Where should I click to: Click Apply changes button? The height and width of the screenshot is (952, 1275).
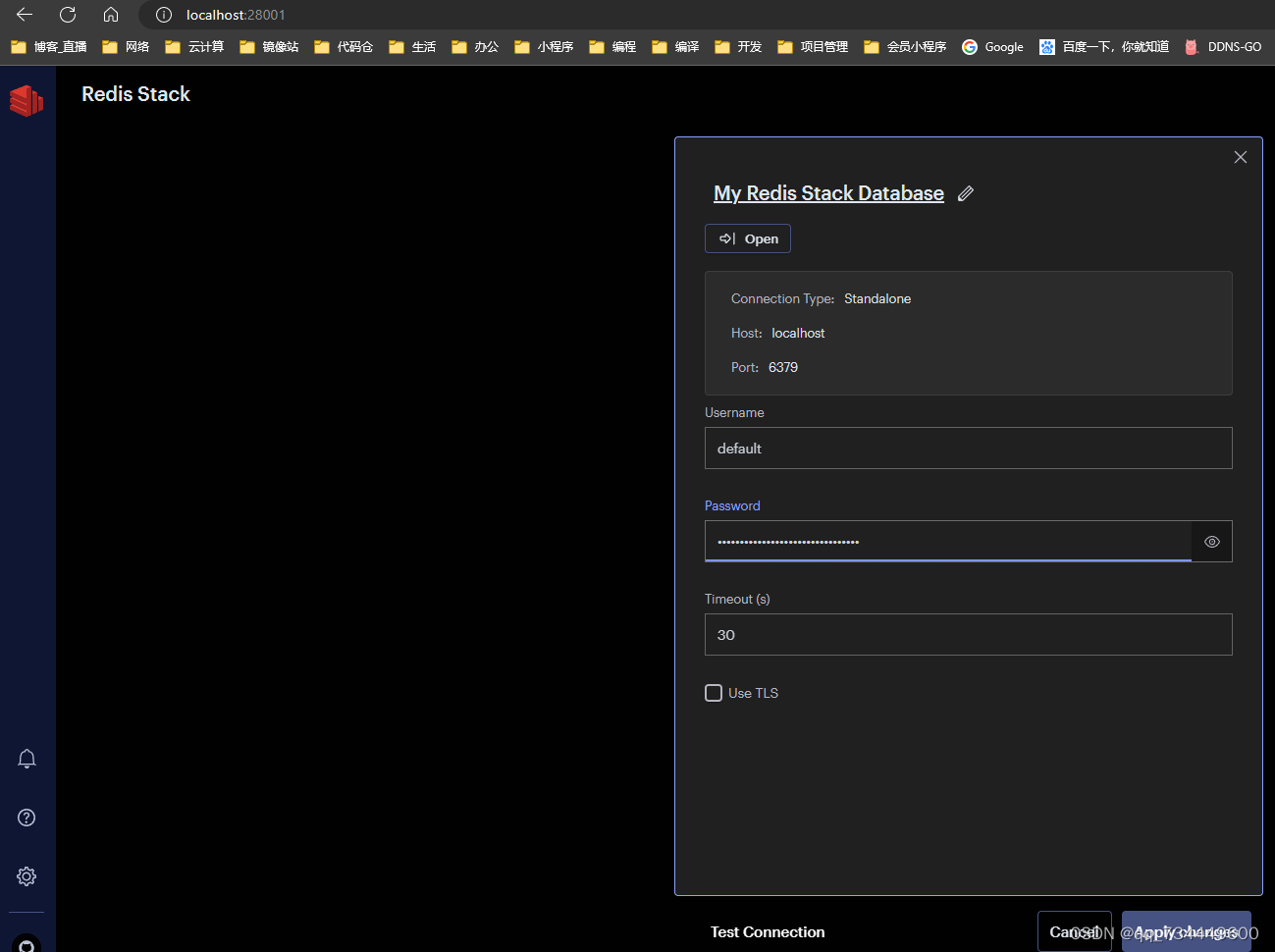(1187, 932)
